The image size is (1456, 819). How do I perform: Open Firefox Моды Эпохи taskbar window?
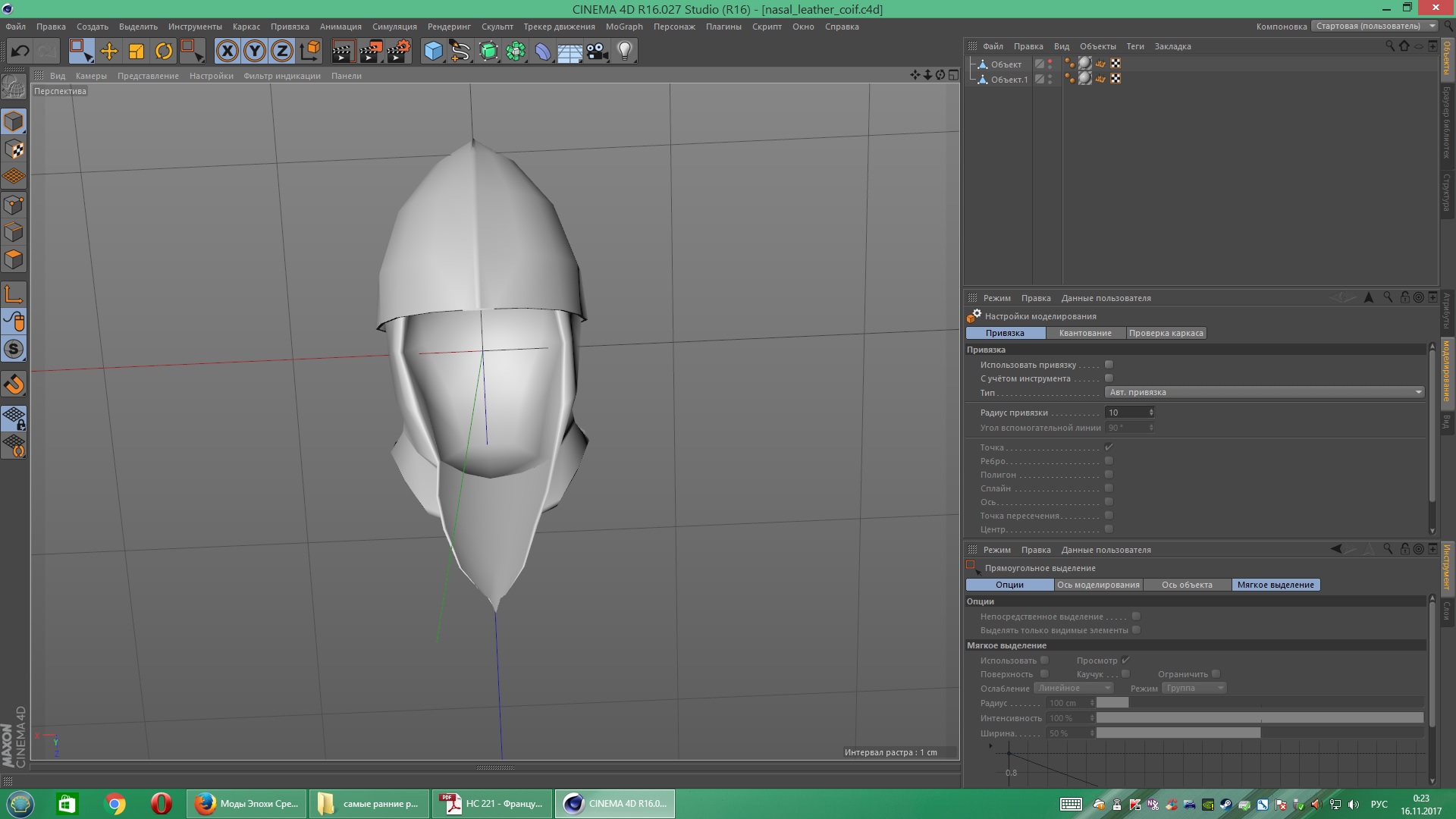[247, 804]
